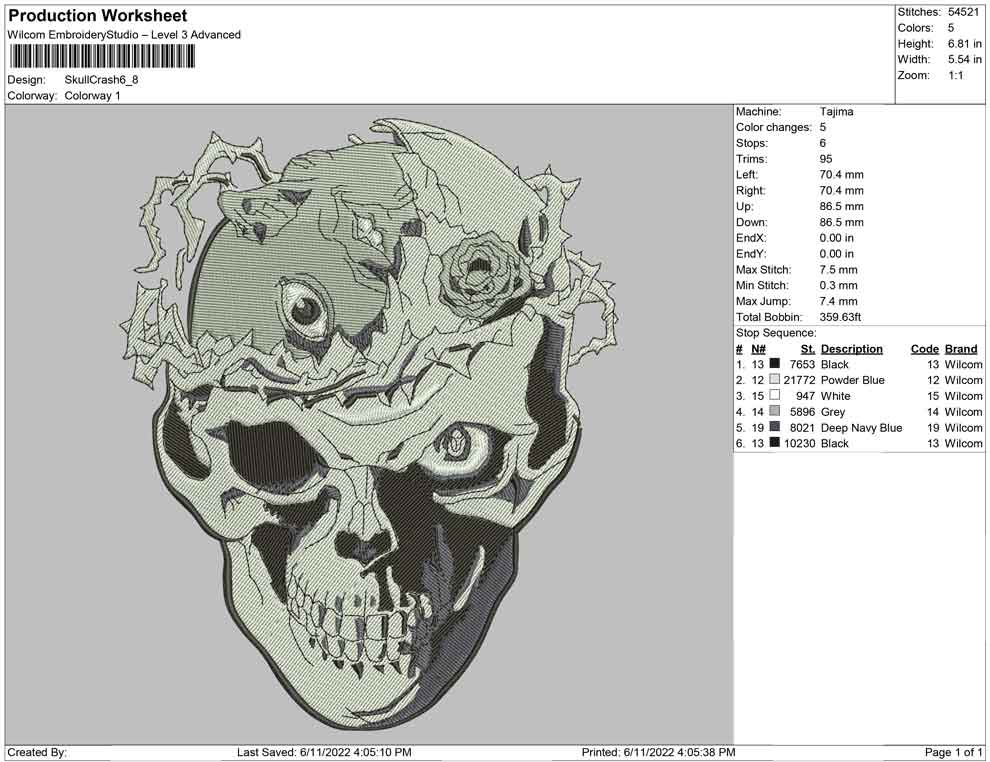Click the 'Production Worksheet' title
This screenshot has width=990, height=762.
98,16
